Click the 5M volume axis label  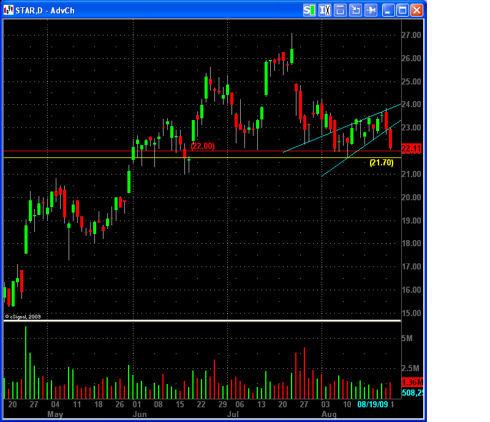point(407,338)
